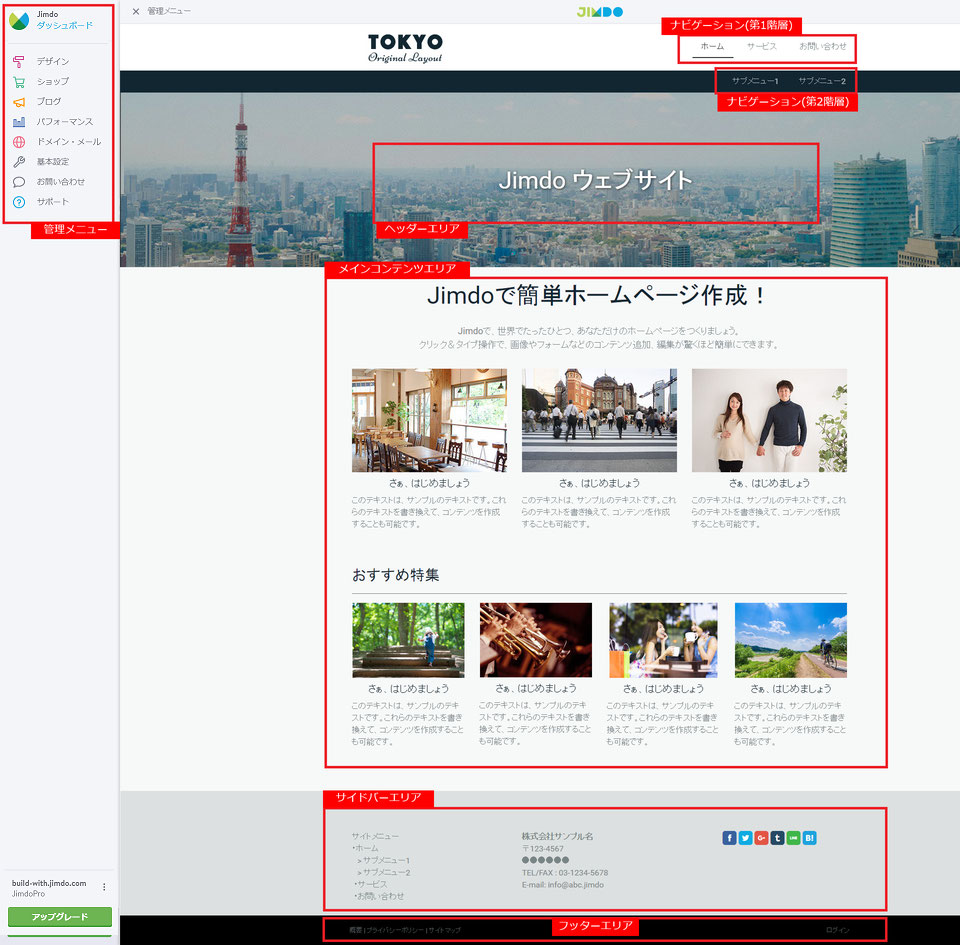The height and width of the screenshot is (945, 960).
Task: Share via the Google+ icon
Action: pos(761,838)
